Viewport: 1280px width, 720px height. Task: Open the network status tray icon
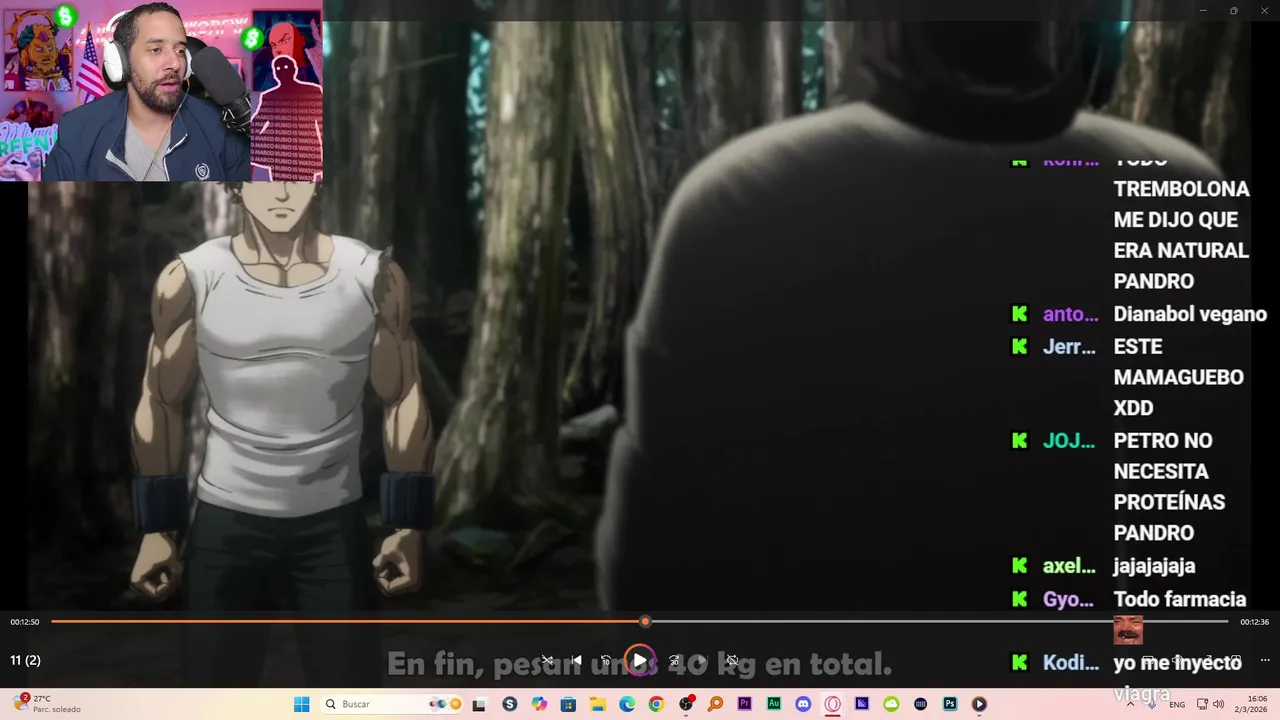[1203, 704]
